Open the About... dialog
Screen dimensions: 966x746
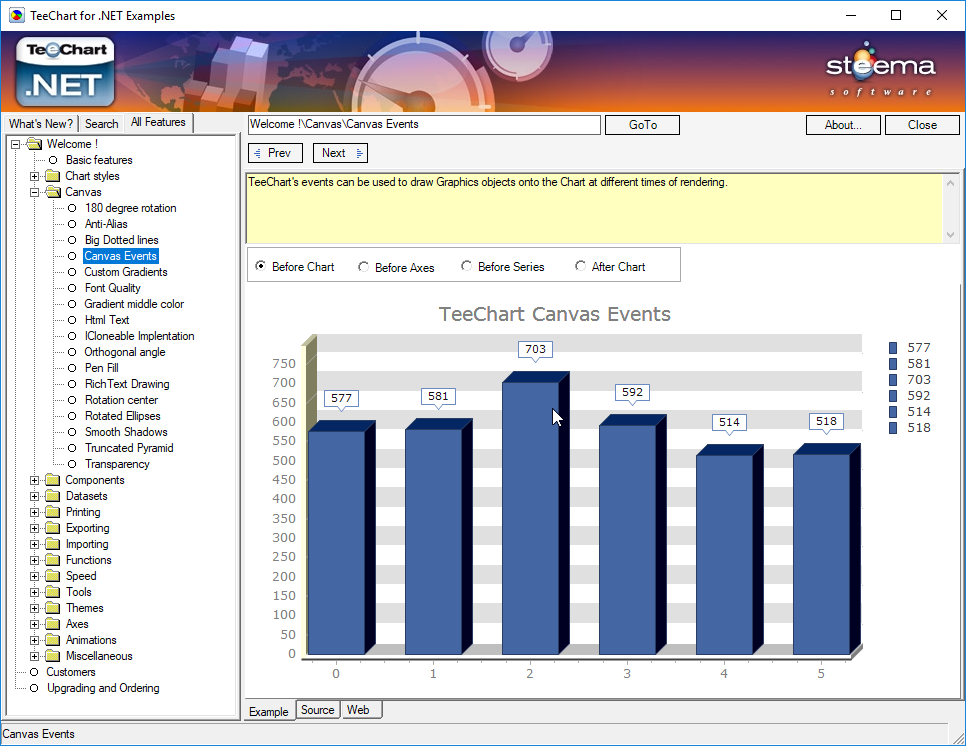(x=843, y=125)
